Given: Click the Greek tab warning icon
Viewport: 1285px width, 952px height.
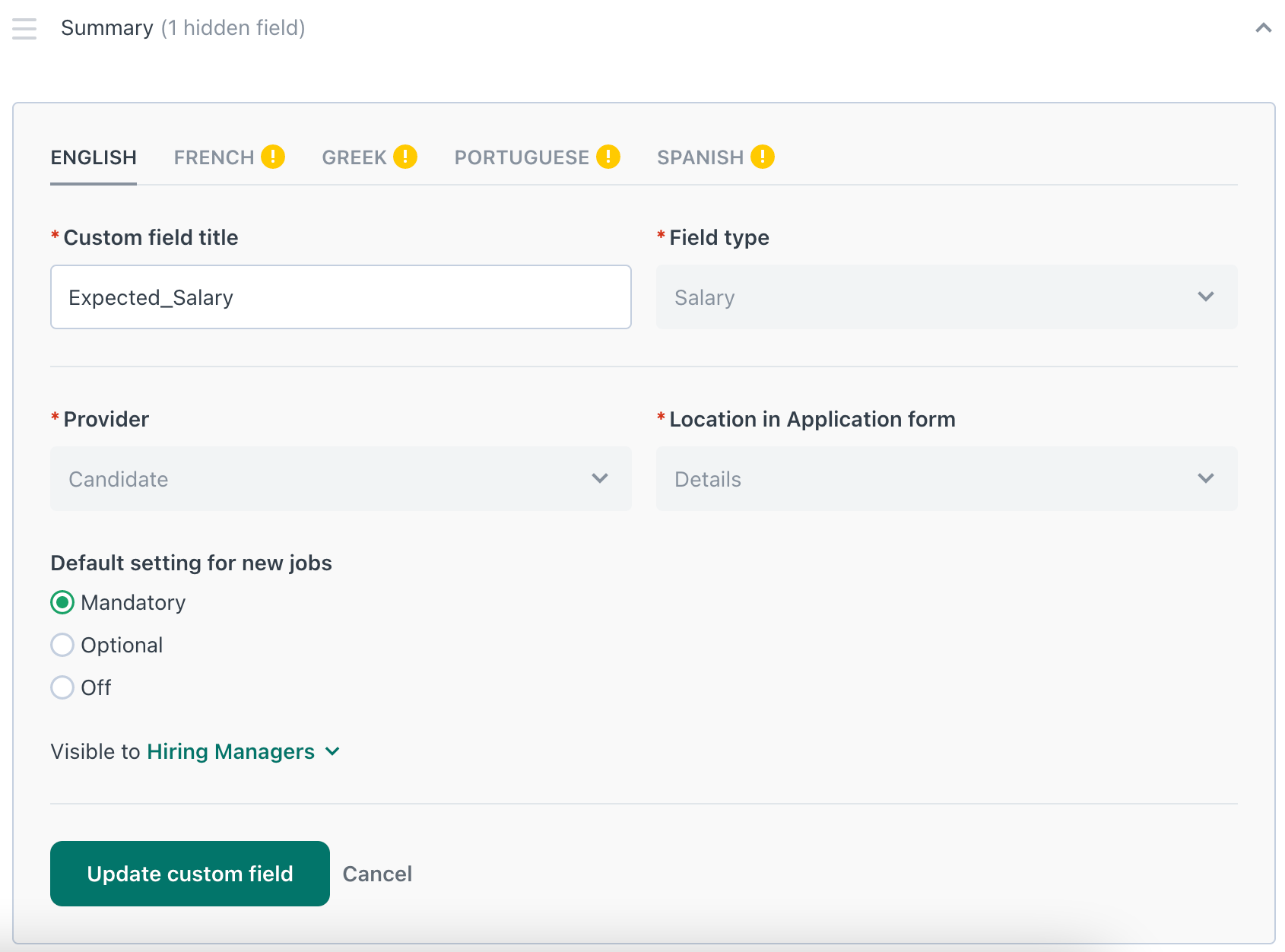Looking at the screenshot, I should (405, 157).
